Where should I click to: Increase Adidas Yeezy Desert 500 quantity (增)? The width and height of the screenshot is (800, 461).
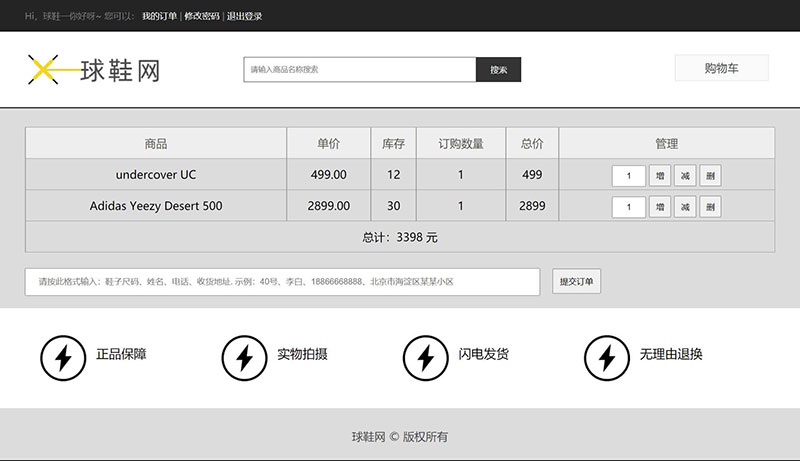660,207
